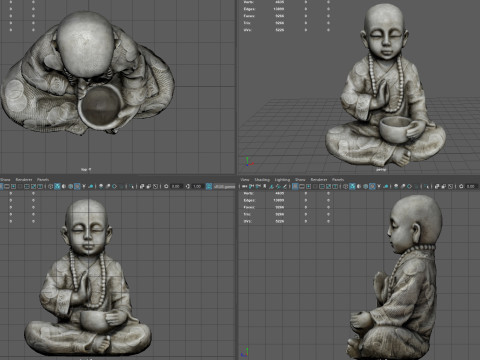Toggle Resolution Gate in side view toolbar
This screenshot has height=360, width=480.
[x=308, y=186]
